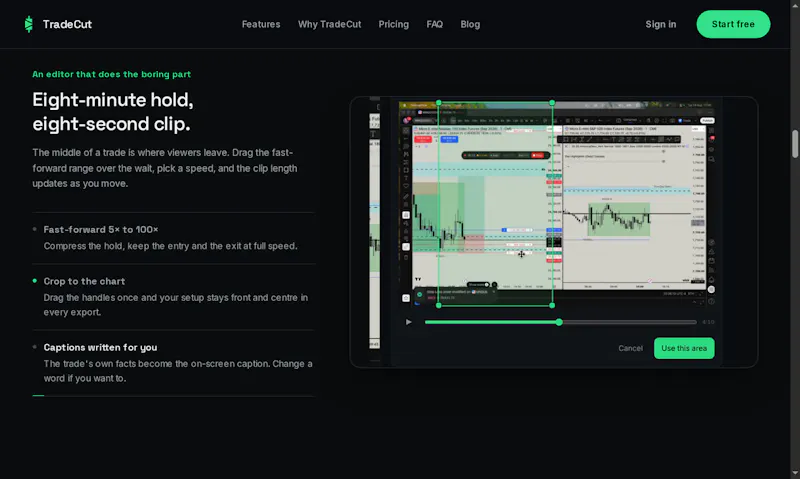Screen dimensions: 800x479
Task: Go to the Pricing page
Action: (x=393, y=24)
